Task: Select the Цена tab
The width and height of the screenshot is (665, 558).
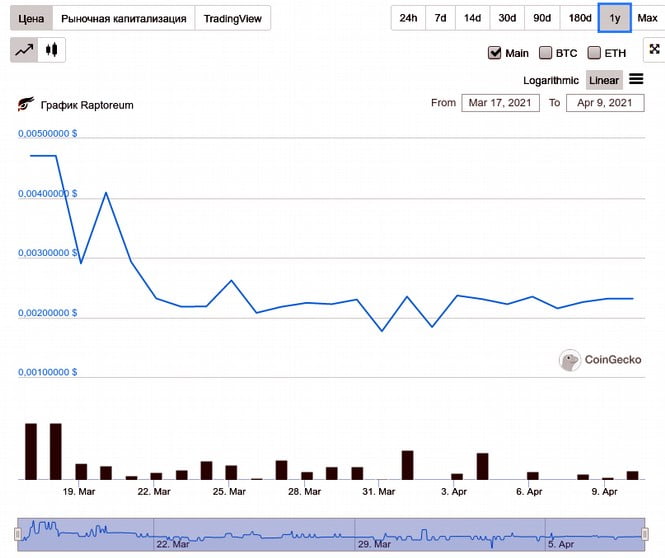Action: (31, 19)
